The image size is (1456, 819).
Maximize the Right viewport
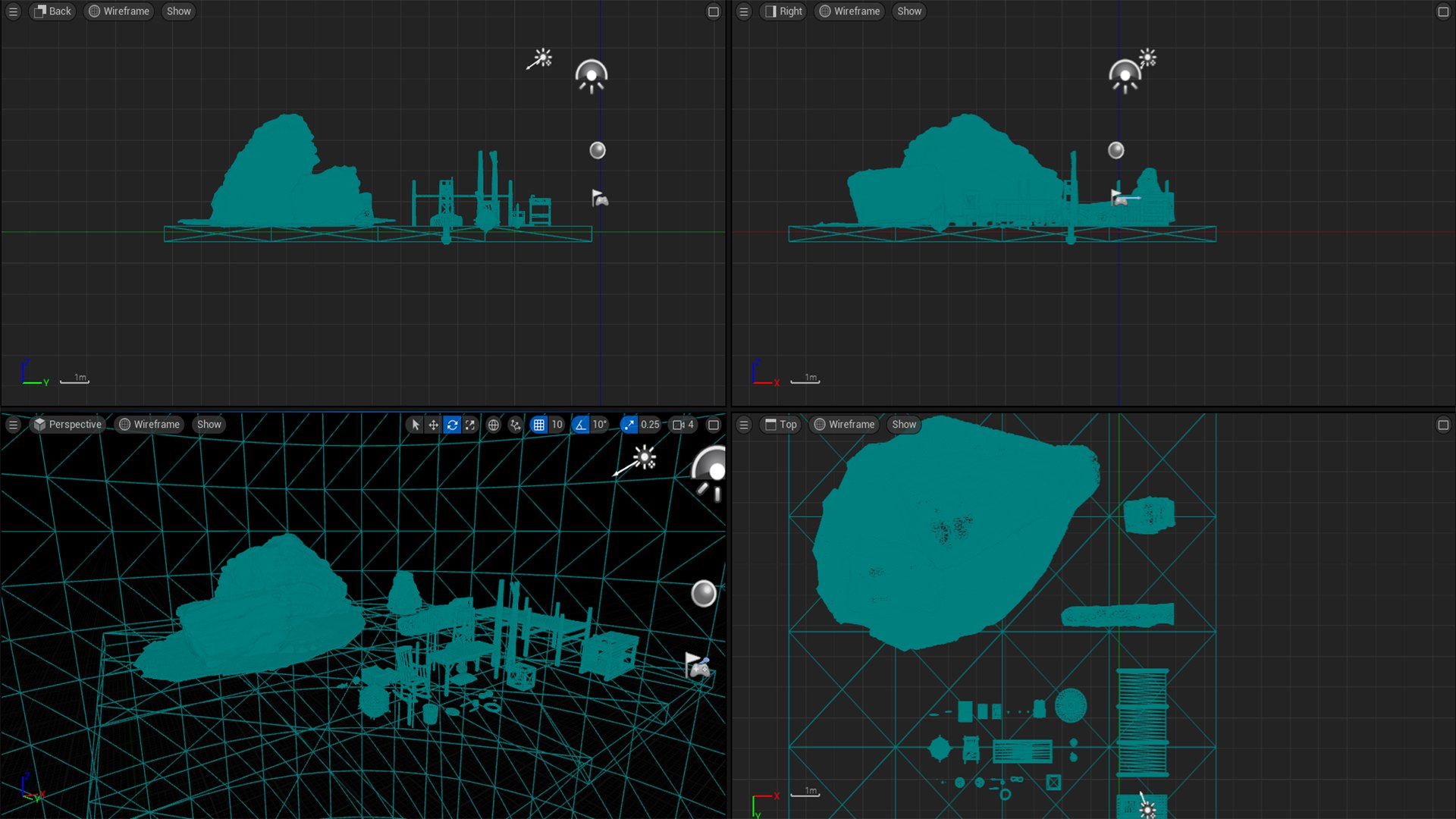tap(1443, 11)
